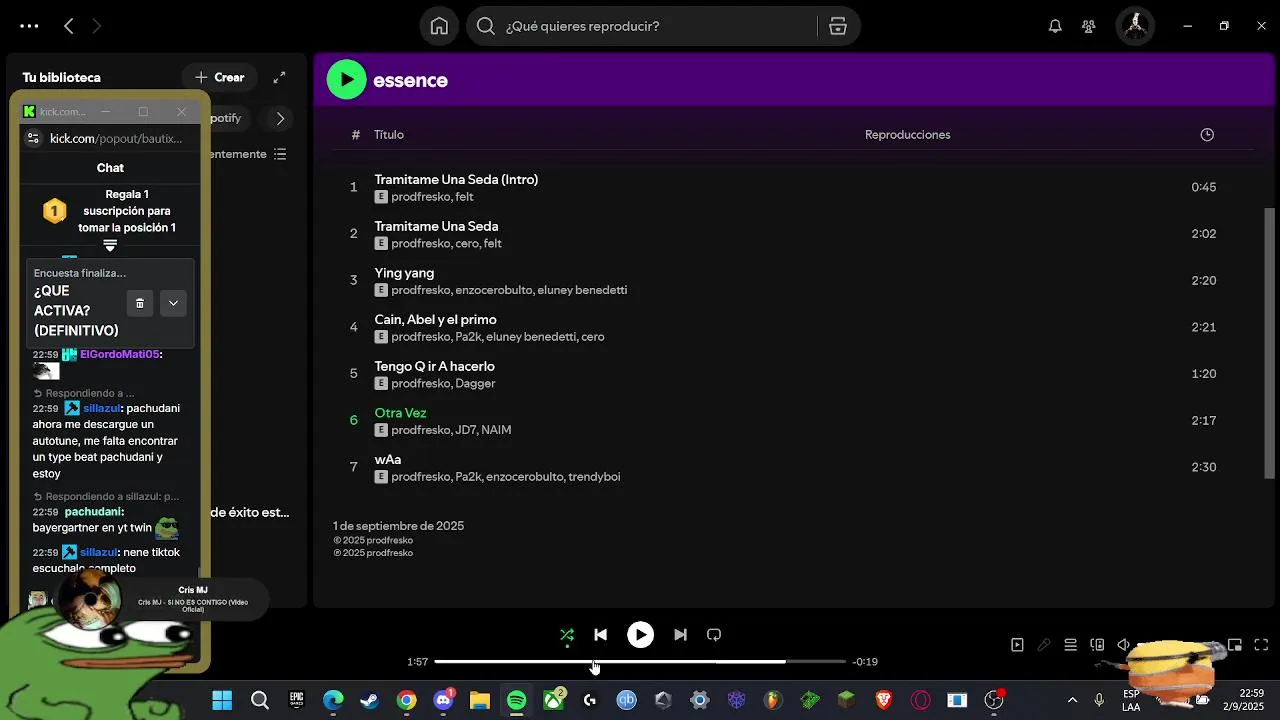Open the Discord taskbar icon
1280x720 pixels.
[443, 700]
